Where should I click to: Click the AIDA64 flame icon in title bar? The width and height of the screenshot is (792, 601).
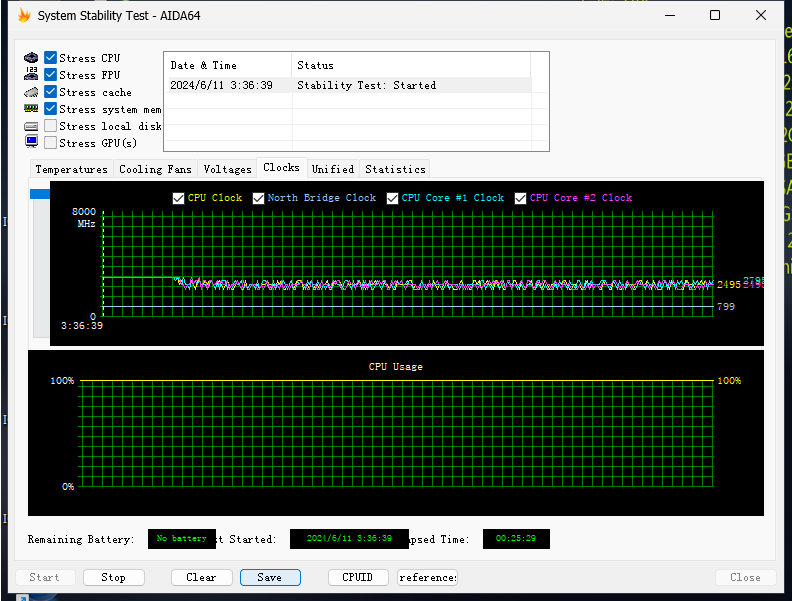coord(24,16)
